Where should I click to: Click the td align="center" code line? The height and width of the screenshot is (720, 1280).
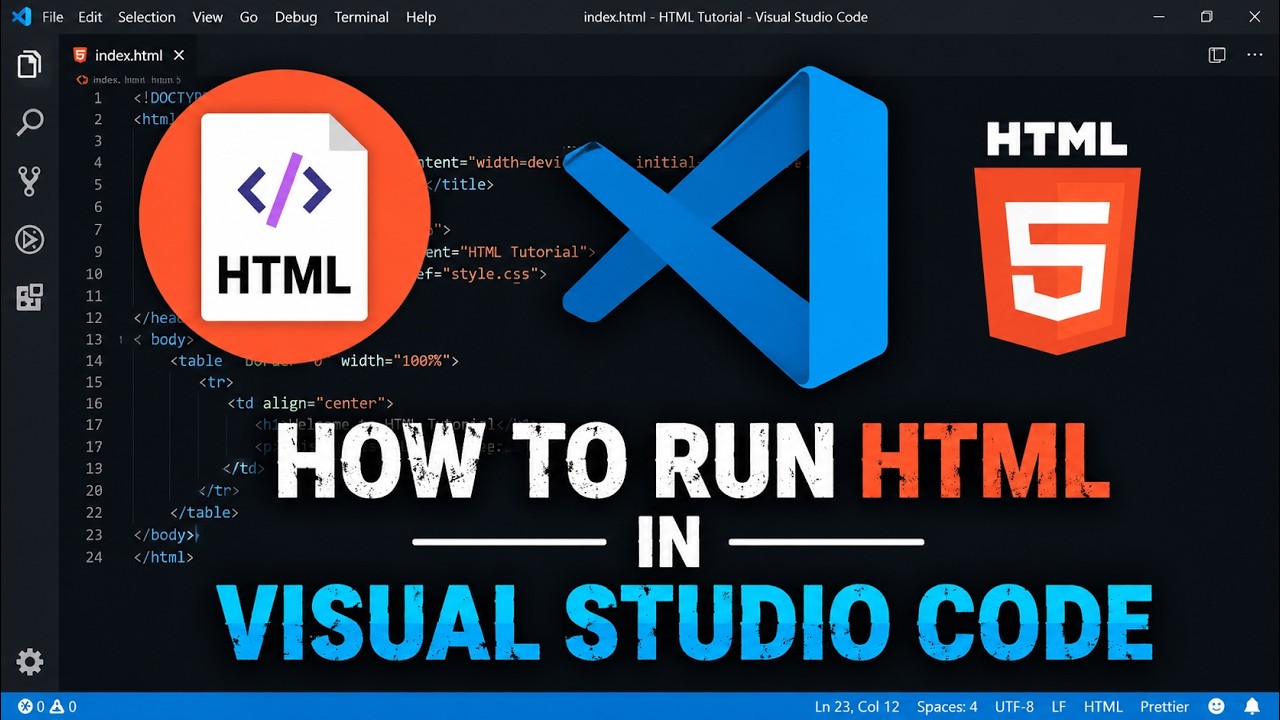click(x=311, y=403)
